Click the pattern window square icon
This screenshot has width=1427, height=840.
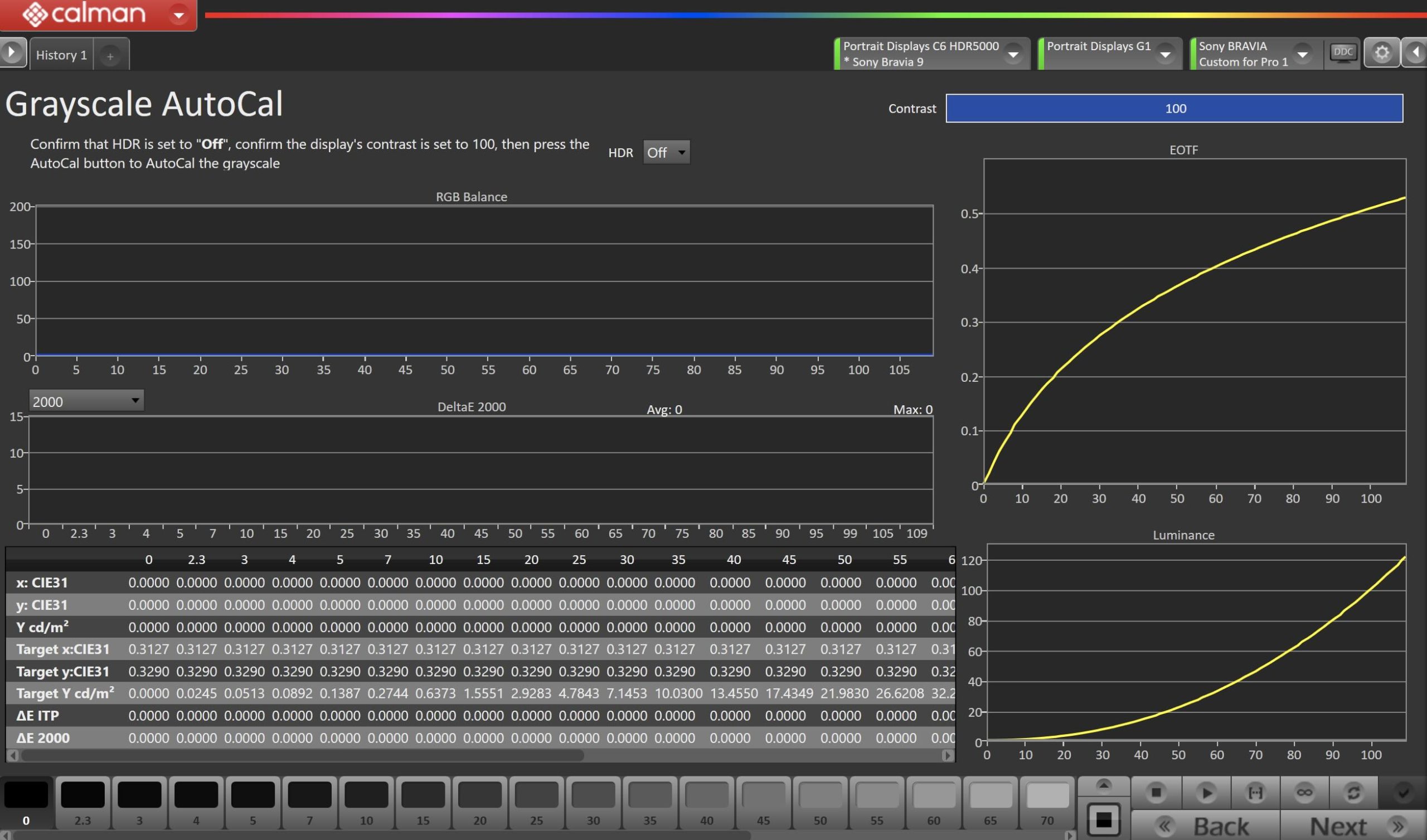coord(1103,819)
